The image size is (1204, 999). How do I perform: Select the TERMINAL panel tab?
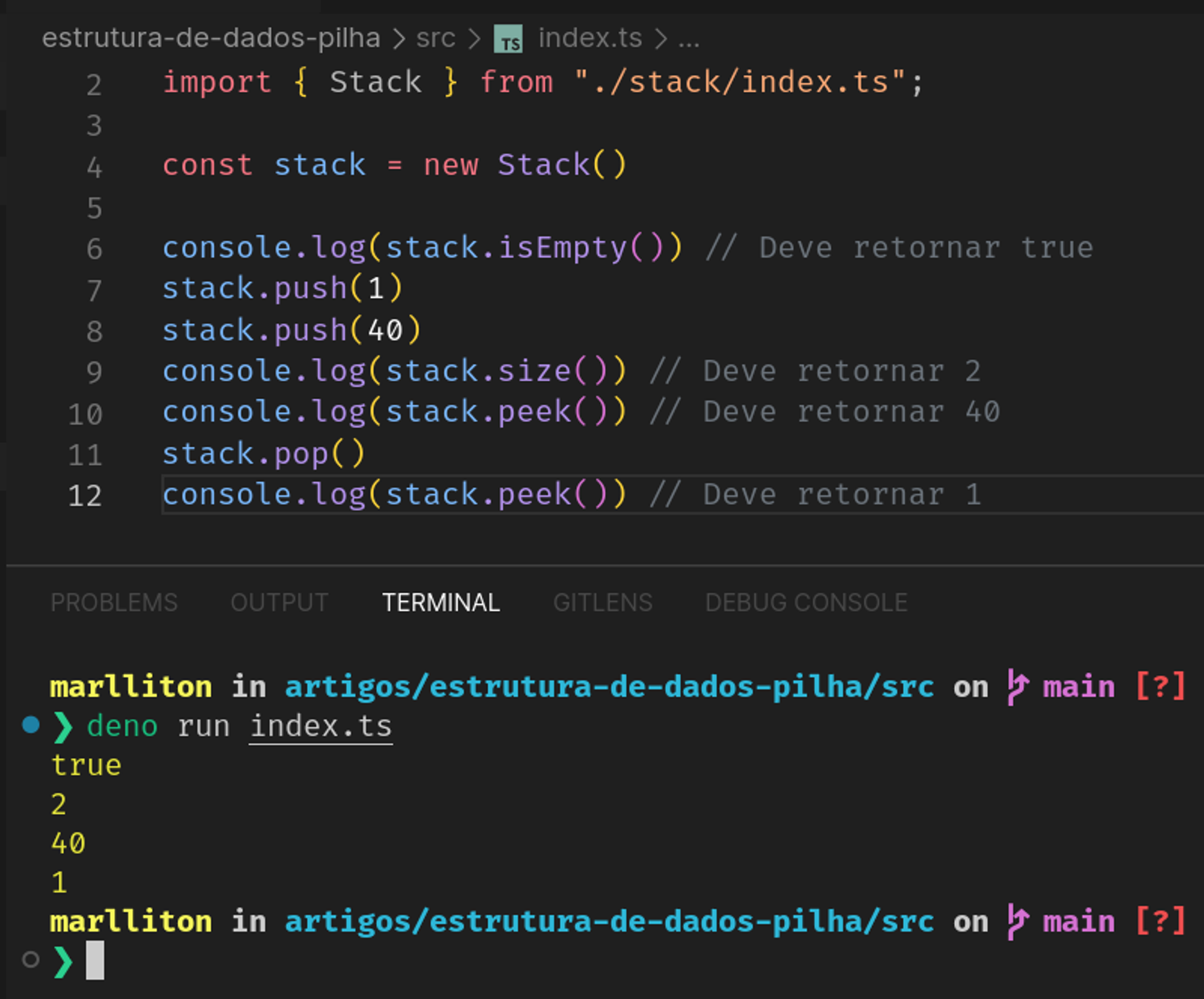[x=441, y=602]
